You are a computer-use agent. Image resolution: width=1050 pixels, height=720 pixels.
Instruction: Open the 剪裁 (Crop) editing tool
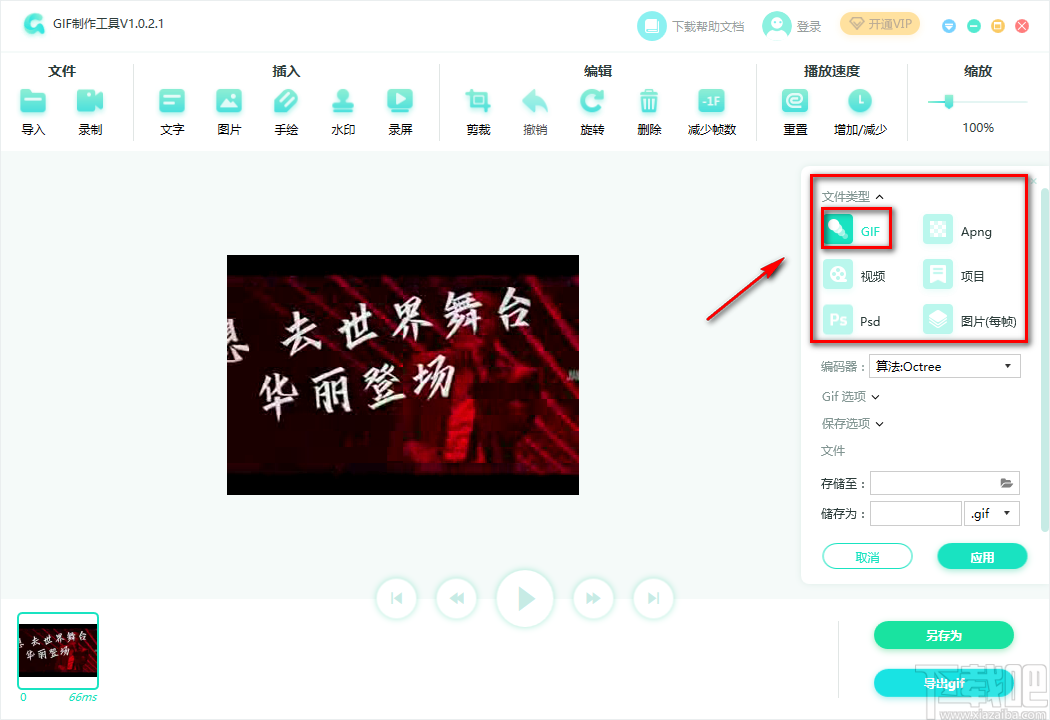point(477,103)
